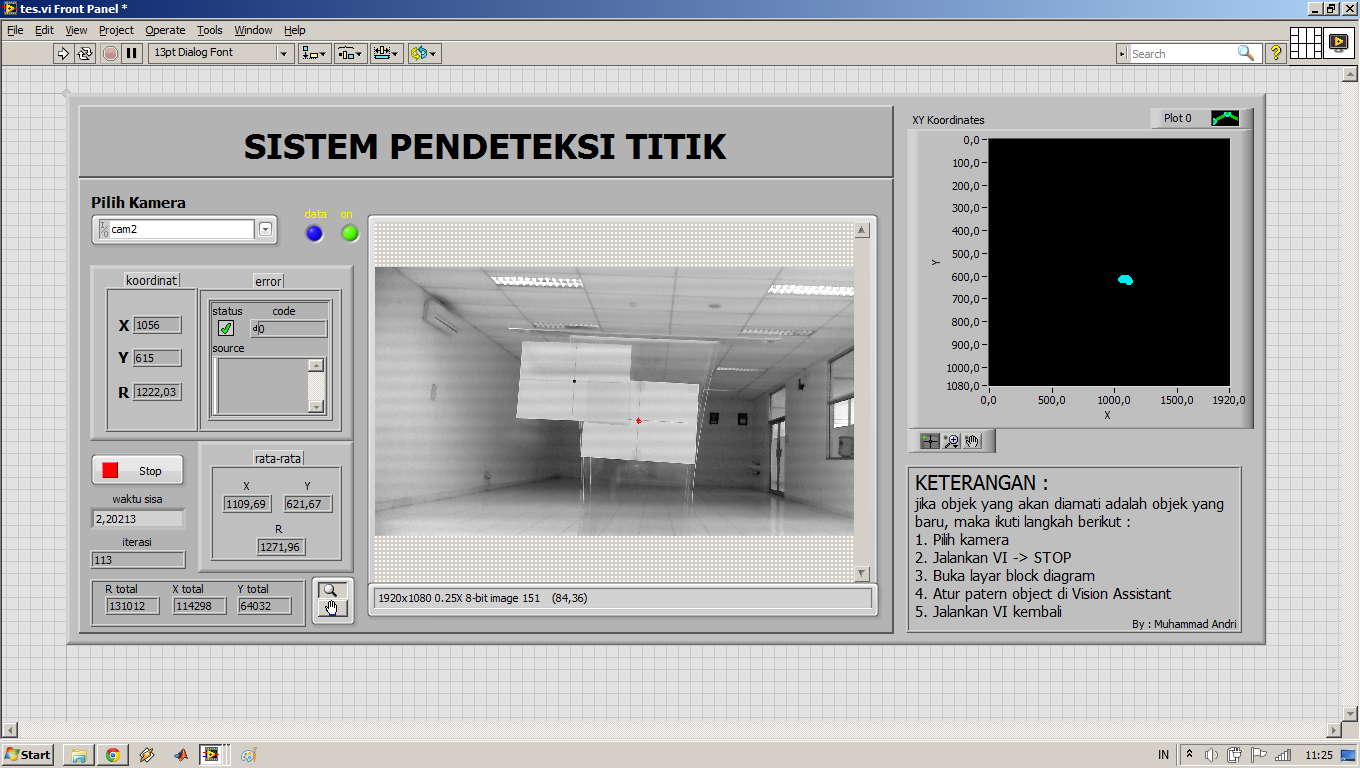1360x768 pixels.
Task: Open Windows Explorer from the taskbar
Action: 78,755
